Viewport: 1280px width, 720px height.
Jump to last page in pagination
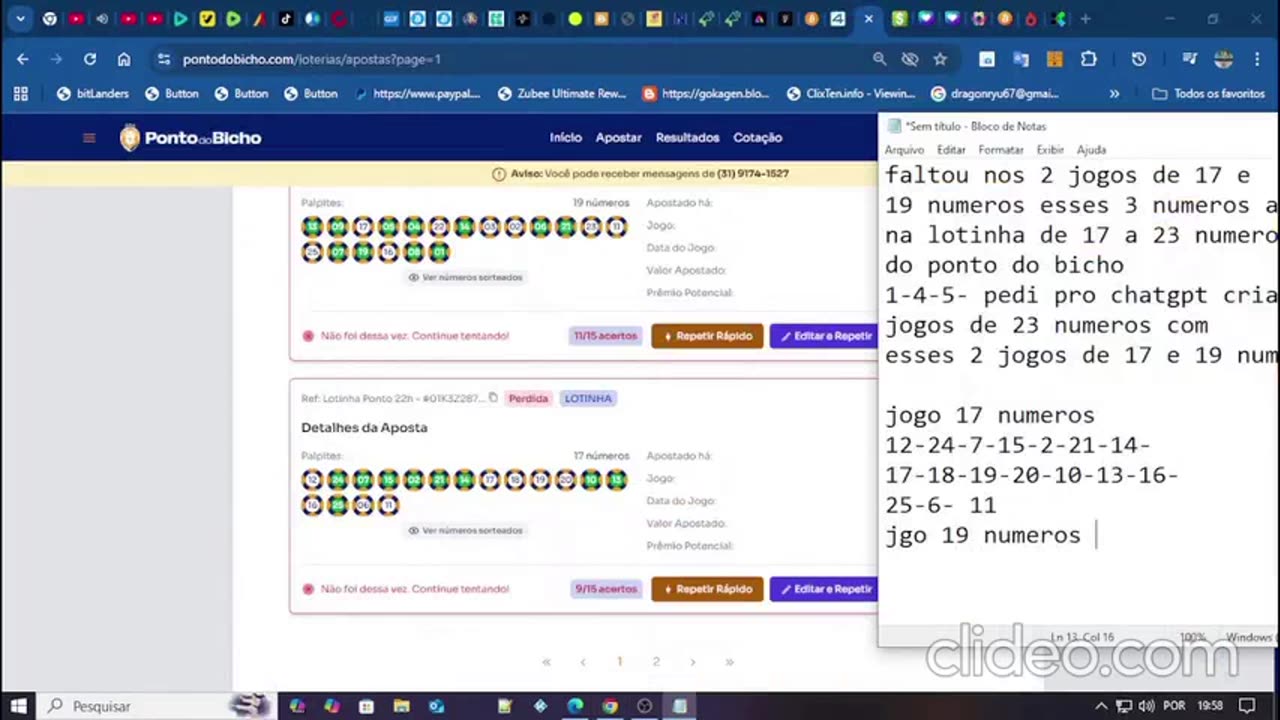pos(729,662)
